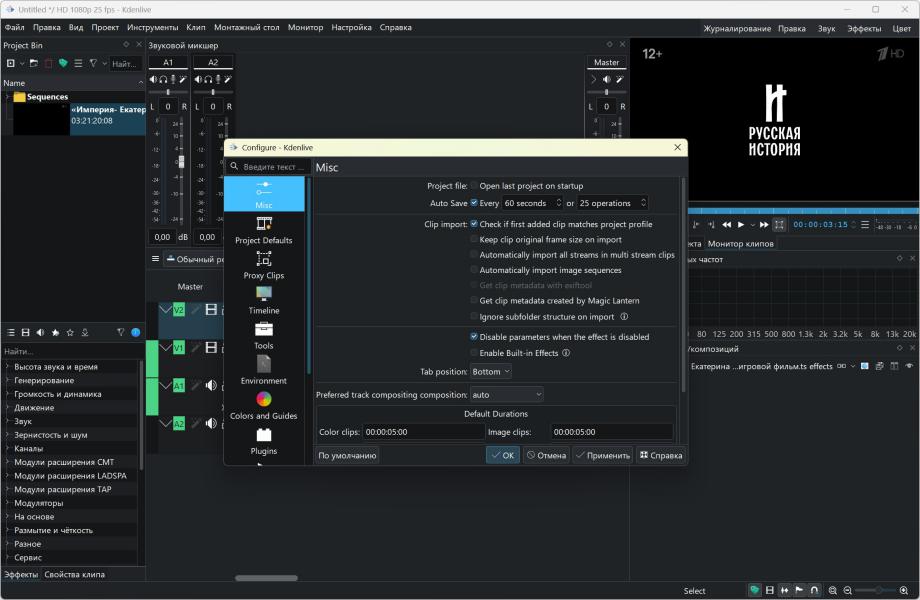Click the monitor play button
The image size is (920, 600).
pos(741,225)
